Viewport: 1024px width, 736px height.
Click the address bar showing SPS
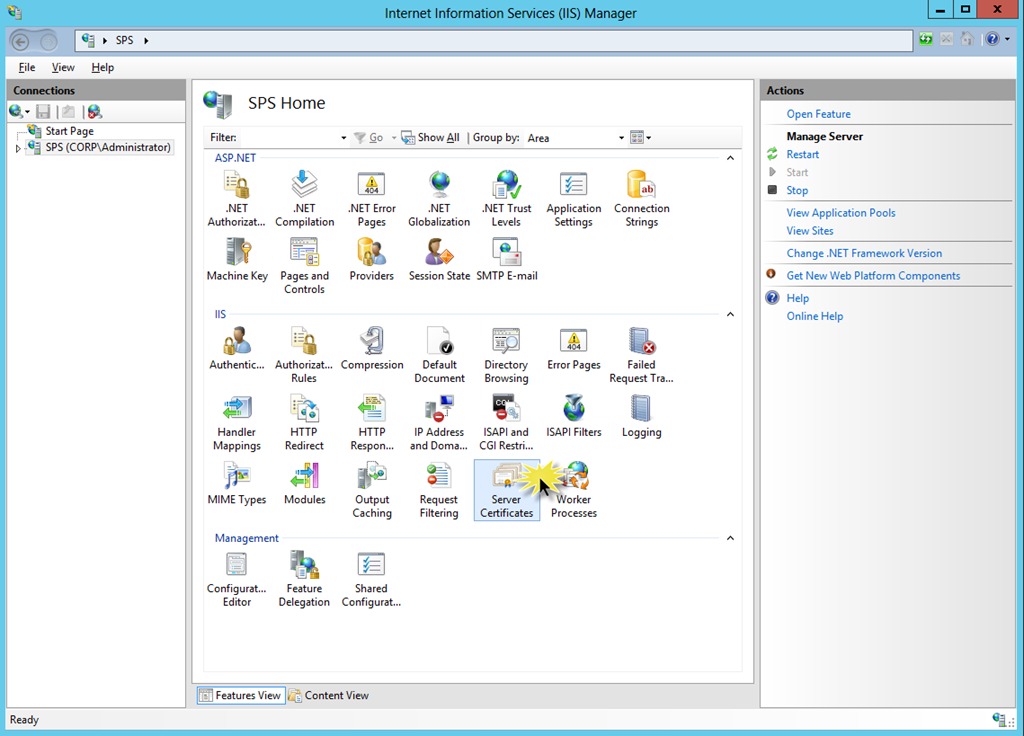(494, 40)
